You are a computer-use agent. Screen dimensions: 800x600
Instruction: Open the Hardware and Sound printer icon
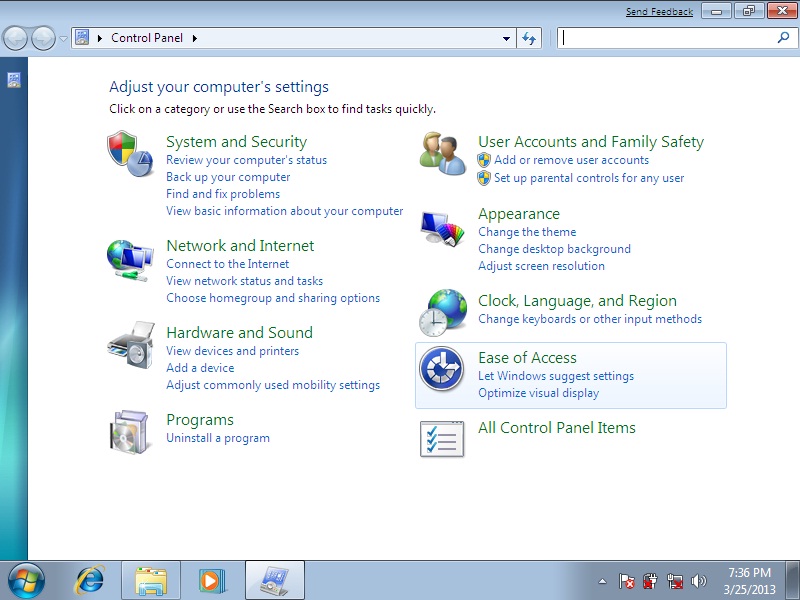(x=131, y=345)
